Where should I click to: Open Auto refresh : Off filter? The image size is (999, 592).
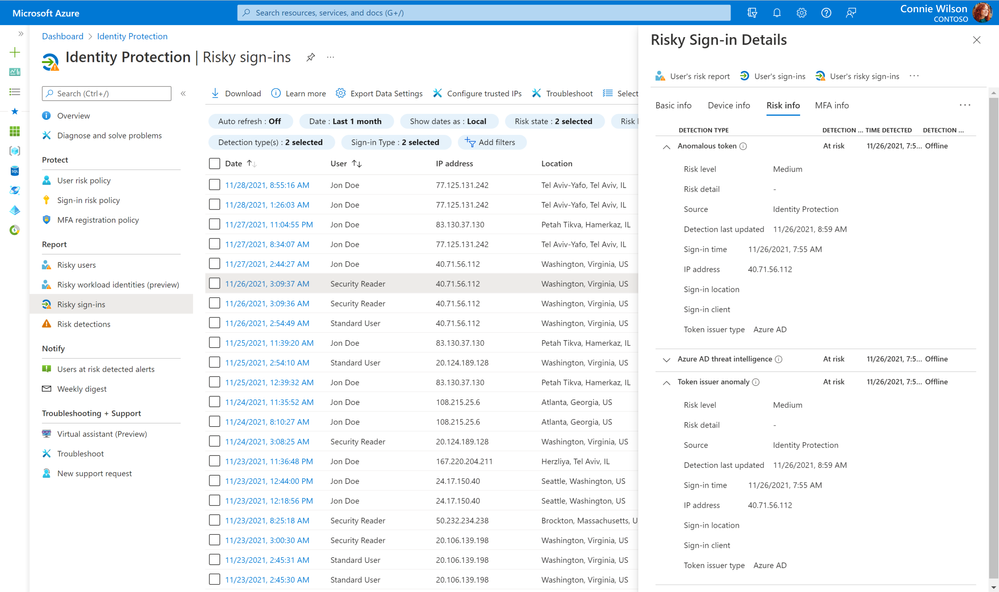click(x=250, y=121)
